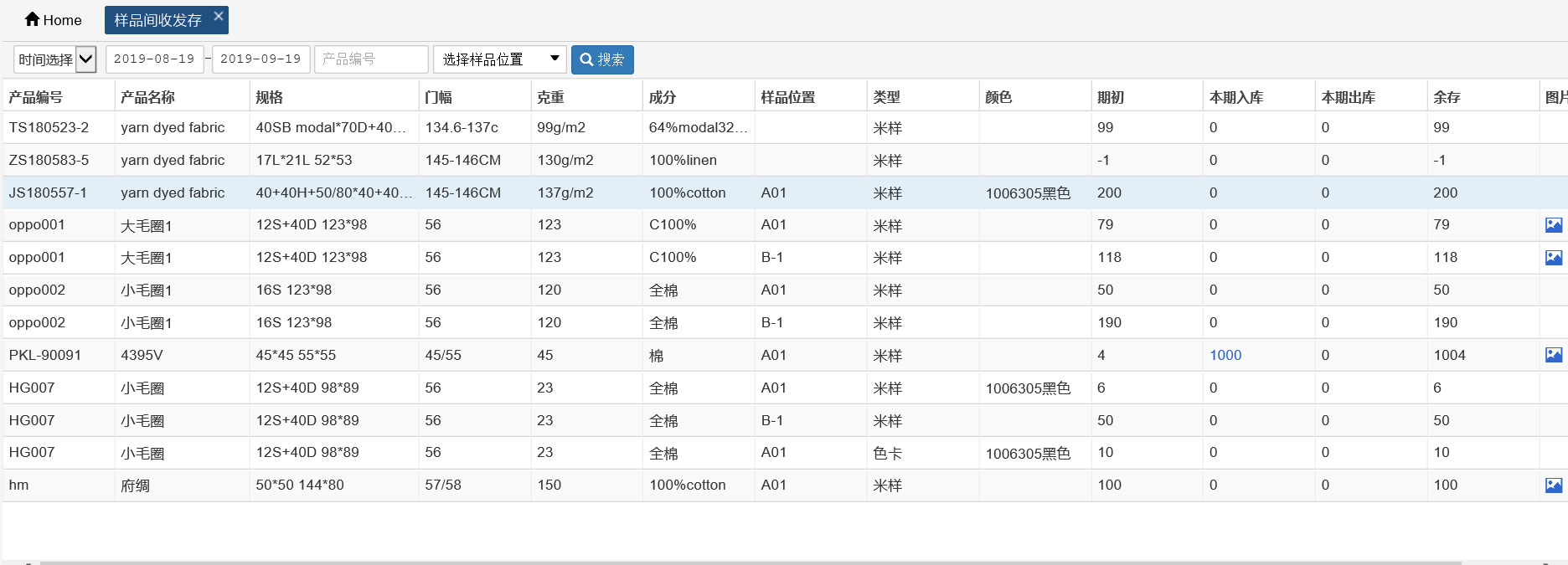1568x565 pixels.
Task: Focus the 产品编号 search input
Action: point(371,59)
